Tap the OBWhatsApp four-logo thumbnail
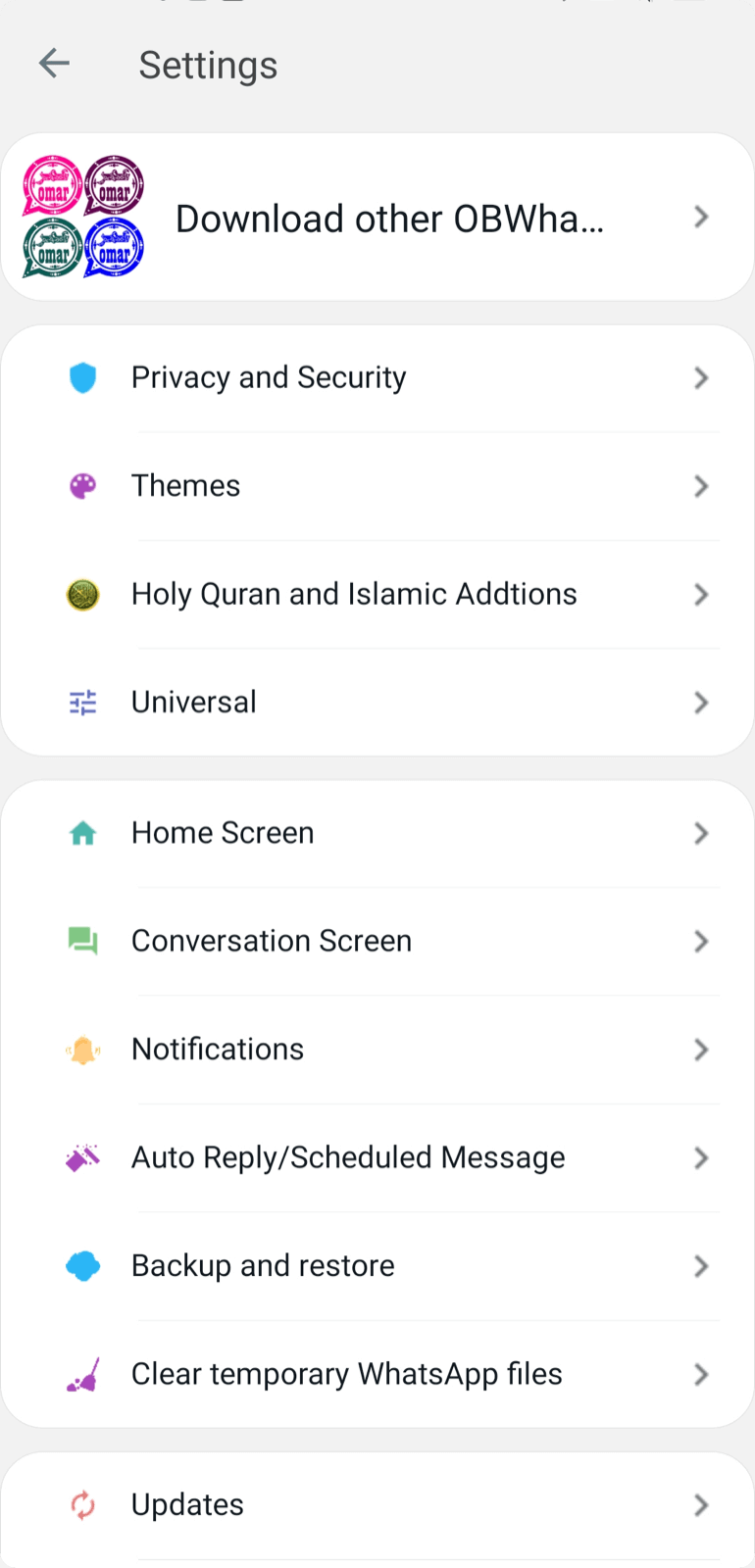The width and height of the screenshot is (755, 1568). click(x=83, y=217)
